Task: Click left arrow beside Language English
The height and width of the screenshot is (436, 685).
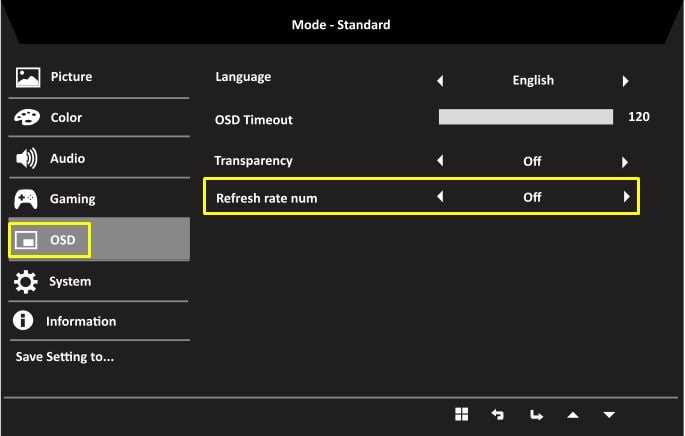Action: pos(440,81)
